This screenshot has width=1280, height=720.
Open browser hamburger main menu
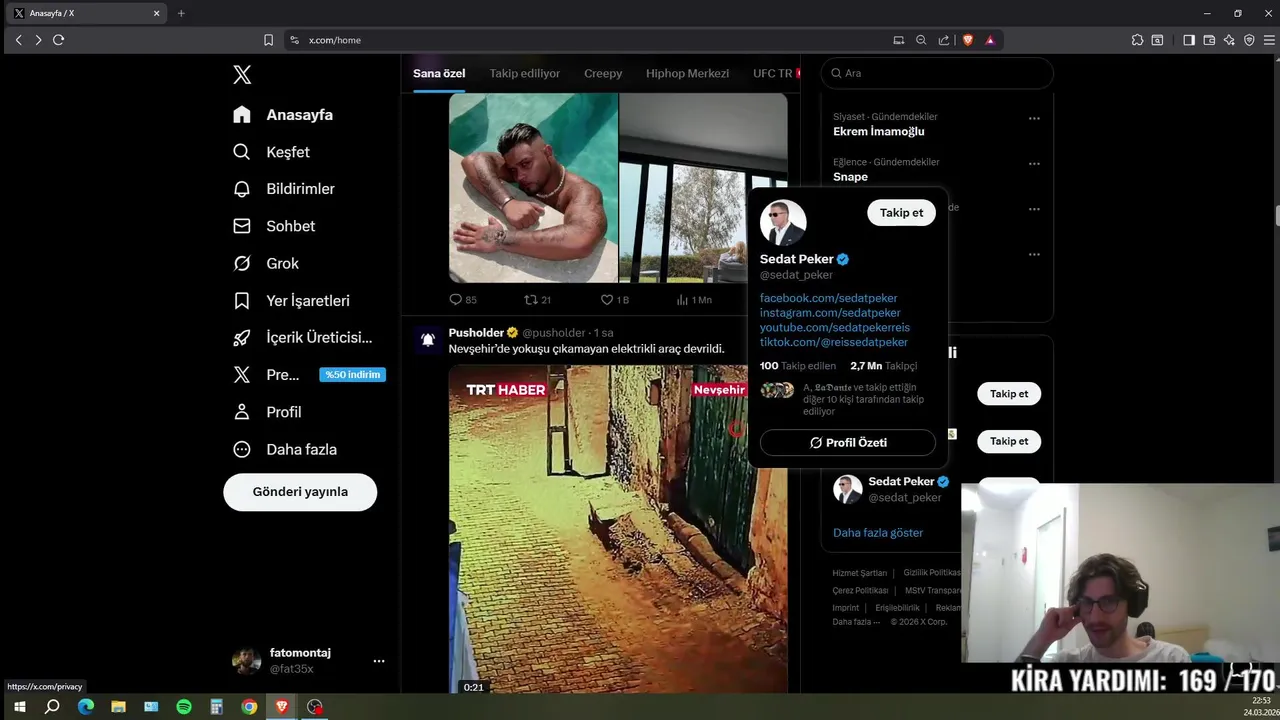click(1270, 40)
